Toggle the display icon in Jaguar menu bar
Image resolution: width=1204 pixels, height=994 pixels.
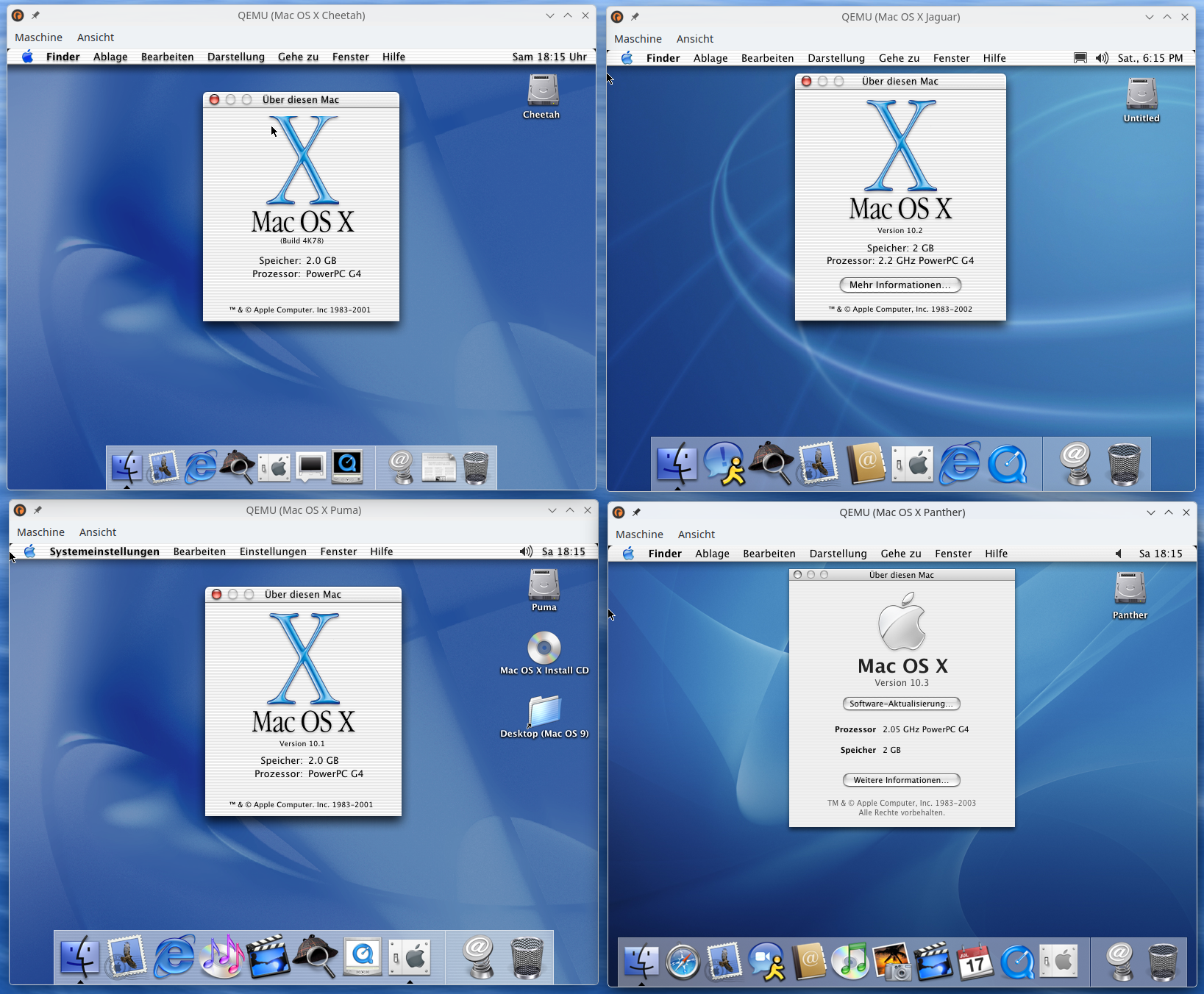[1080, 58]
